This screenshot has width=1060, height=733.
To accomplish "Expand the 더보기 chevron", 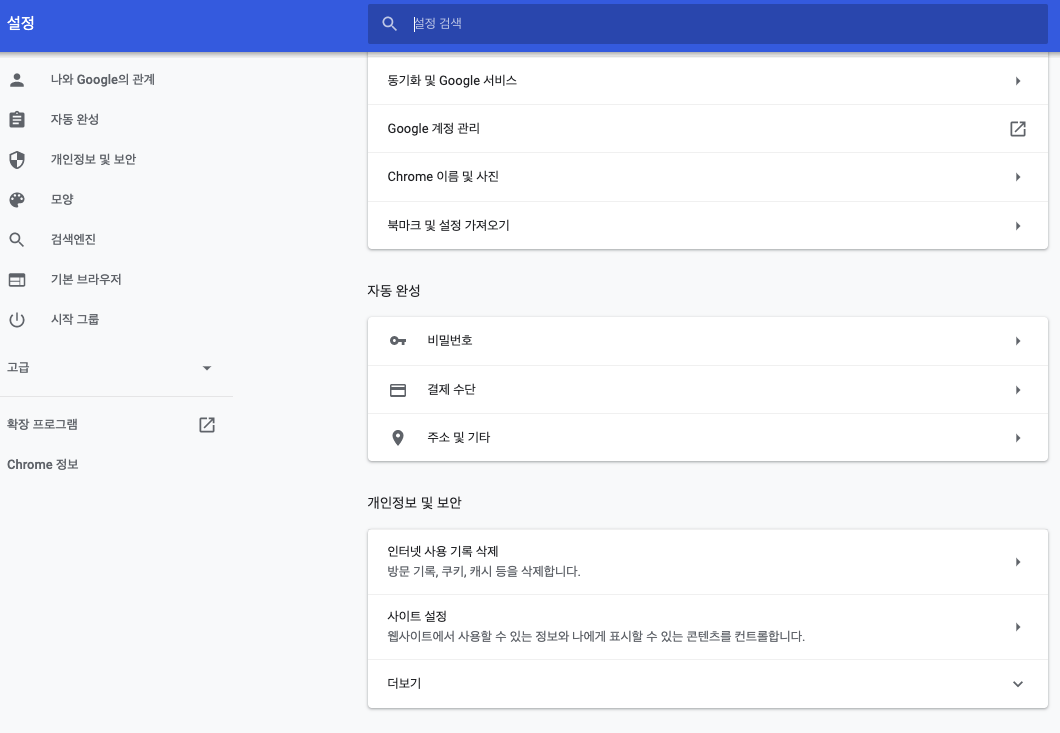I will click(x=1017, y=684).
